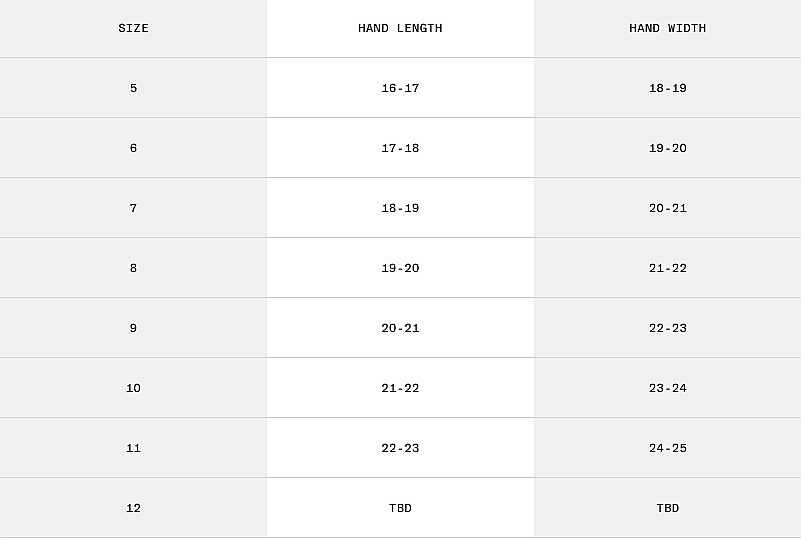Click the TBD hand length cell

[x=400, y=508]
